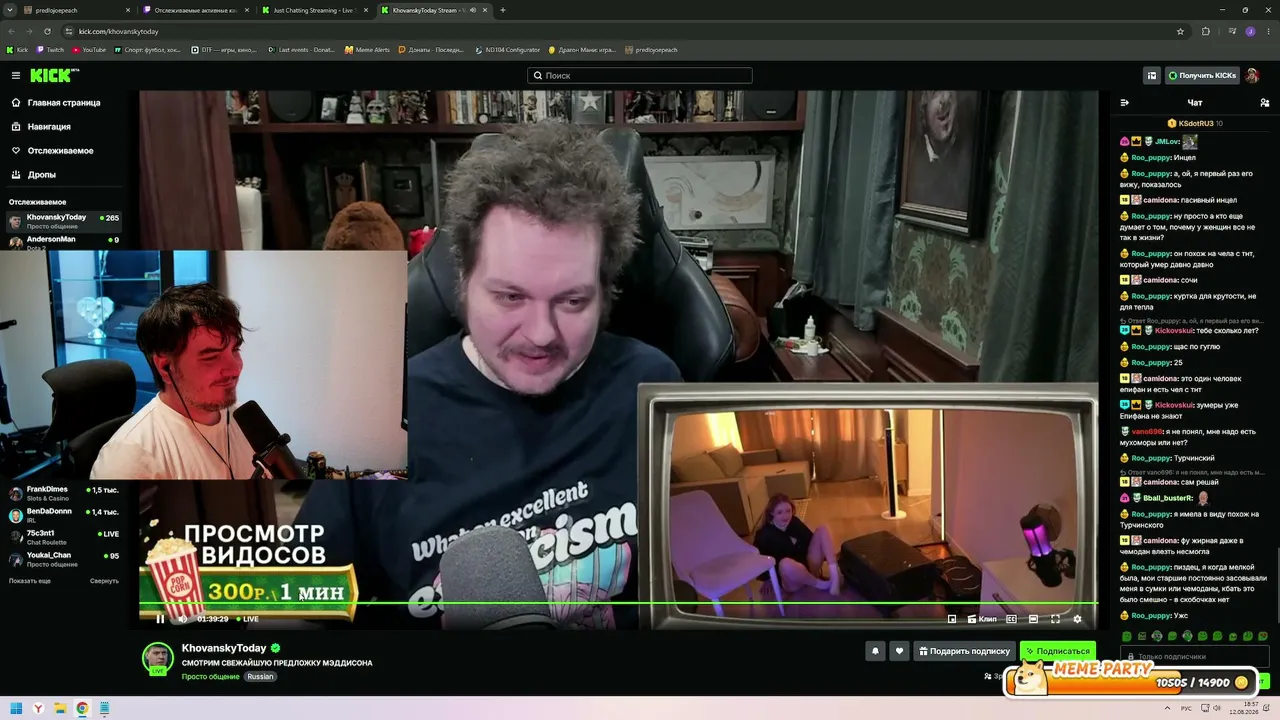Select KhovanskyToday in followed channels list
This screenshot has height=720, width=1280.
(x=63, y=221)
